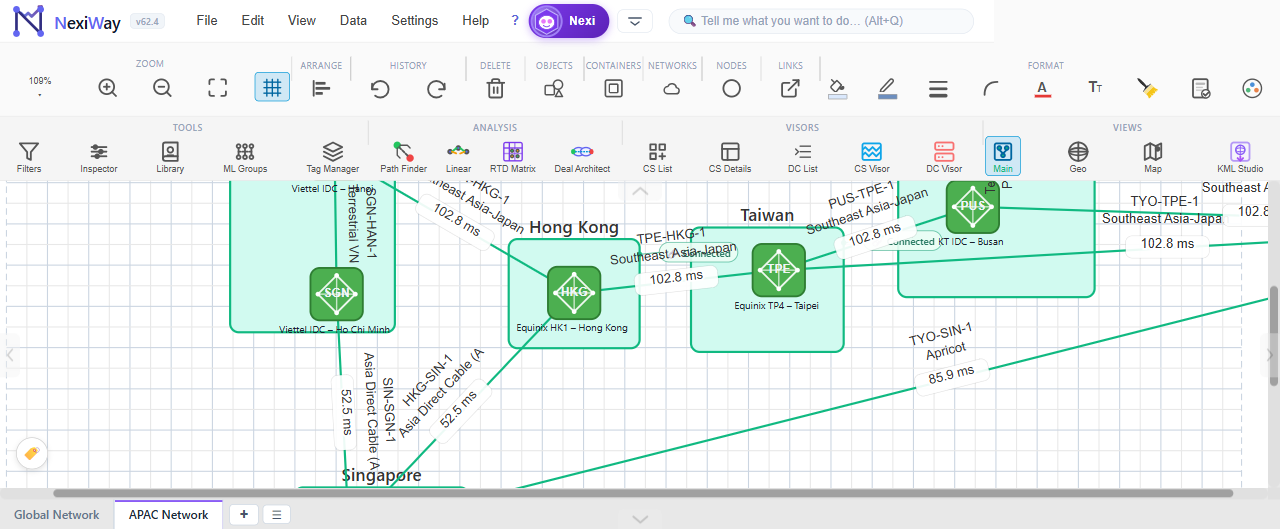This screenshot has width=1280, height=529.
Task: Select the APAC Network tab
Action: click(169, 515)
